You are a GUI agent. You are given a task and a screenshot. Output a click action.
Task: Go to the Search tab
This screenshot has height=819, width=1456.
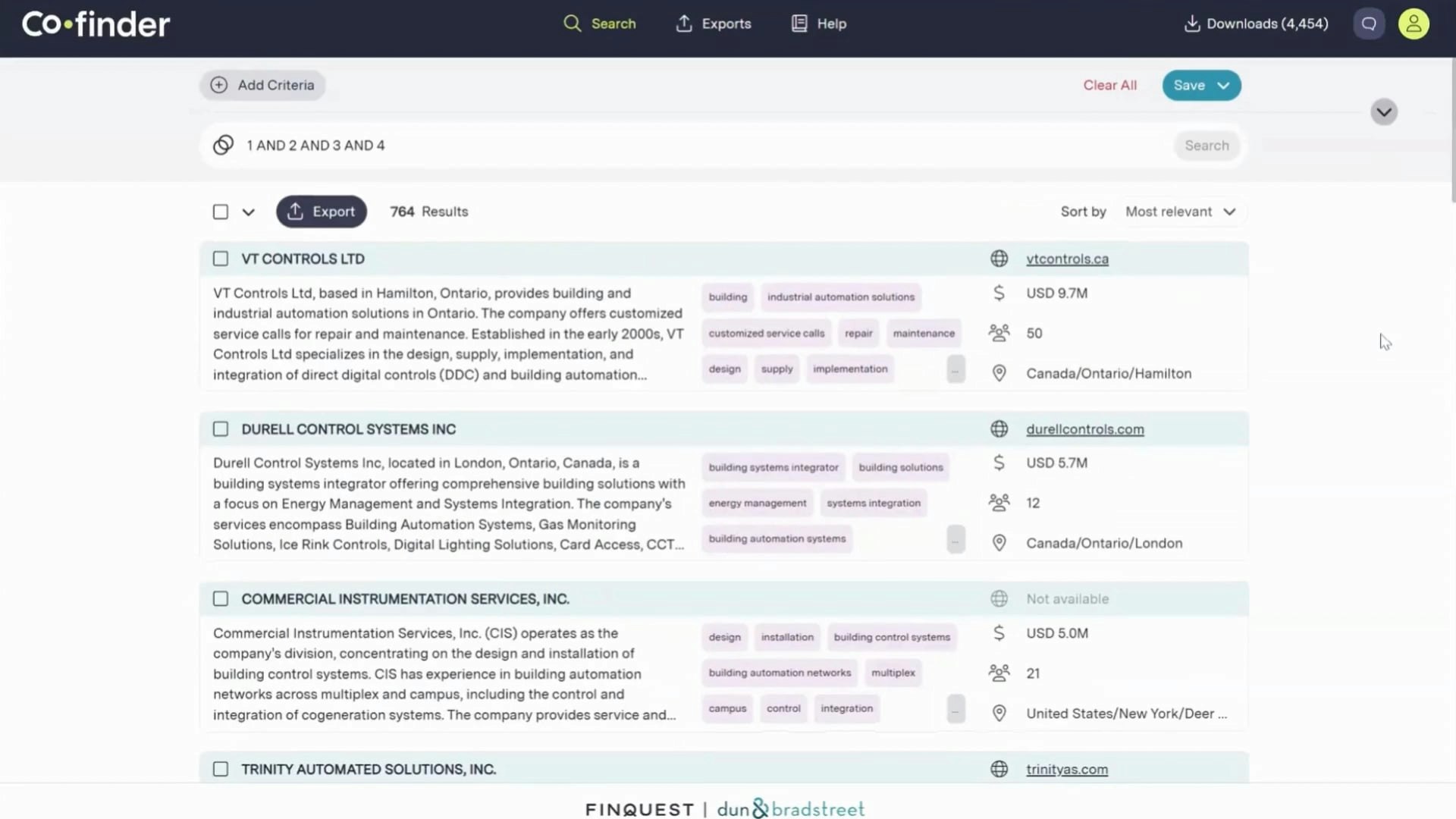(x=599, y=24)
